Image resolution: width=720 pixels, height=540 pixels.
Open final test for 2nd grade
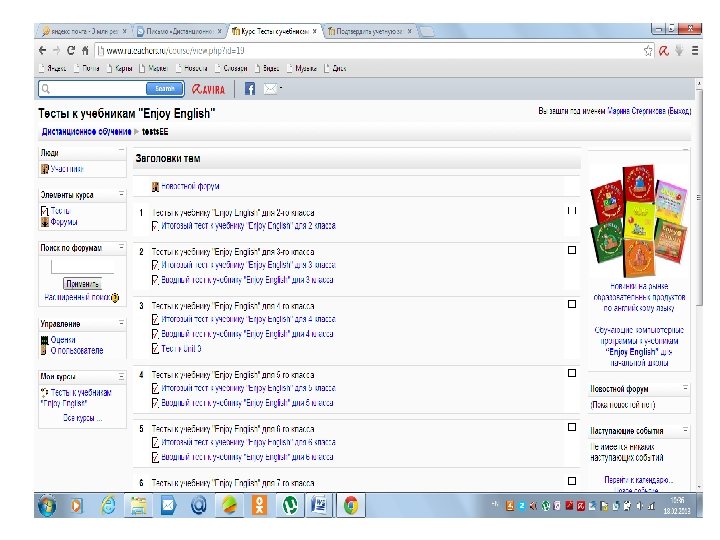click(x=248, y=226)
